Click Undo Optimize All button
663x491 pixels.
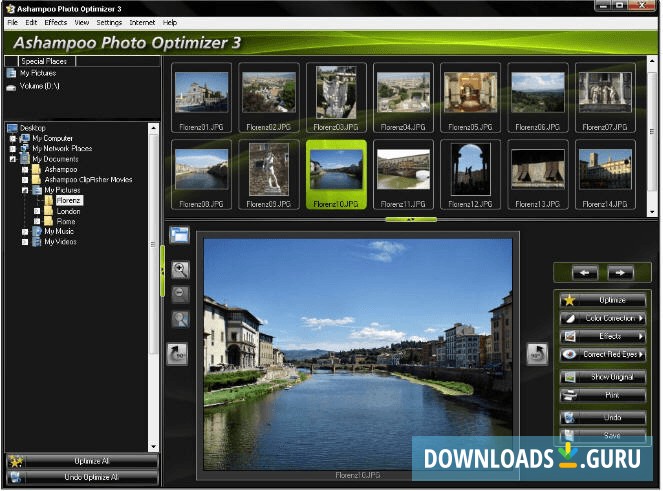click(82, 477)
